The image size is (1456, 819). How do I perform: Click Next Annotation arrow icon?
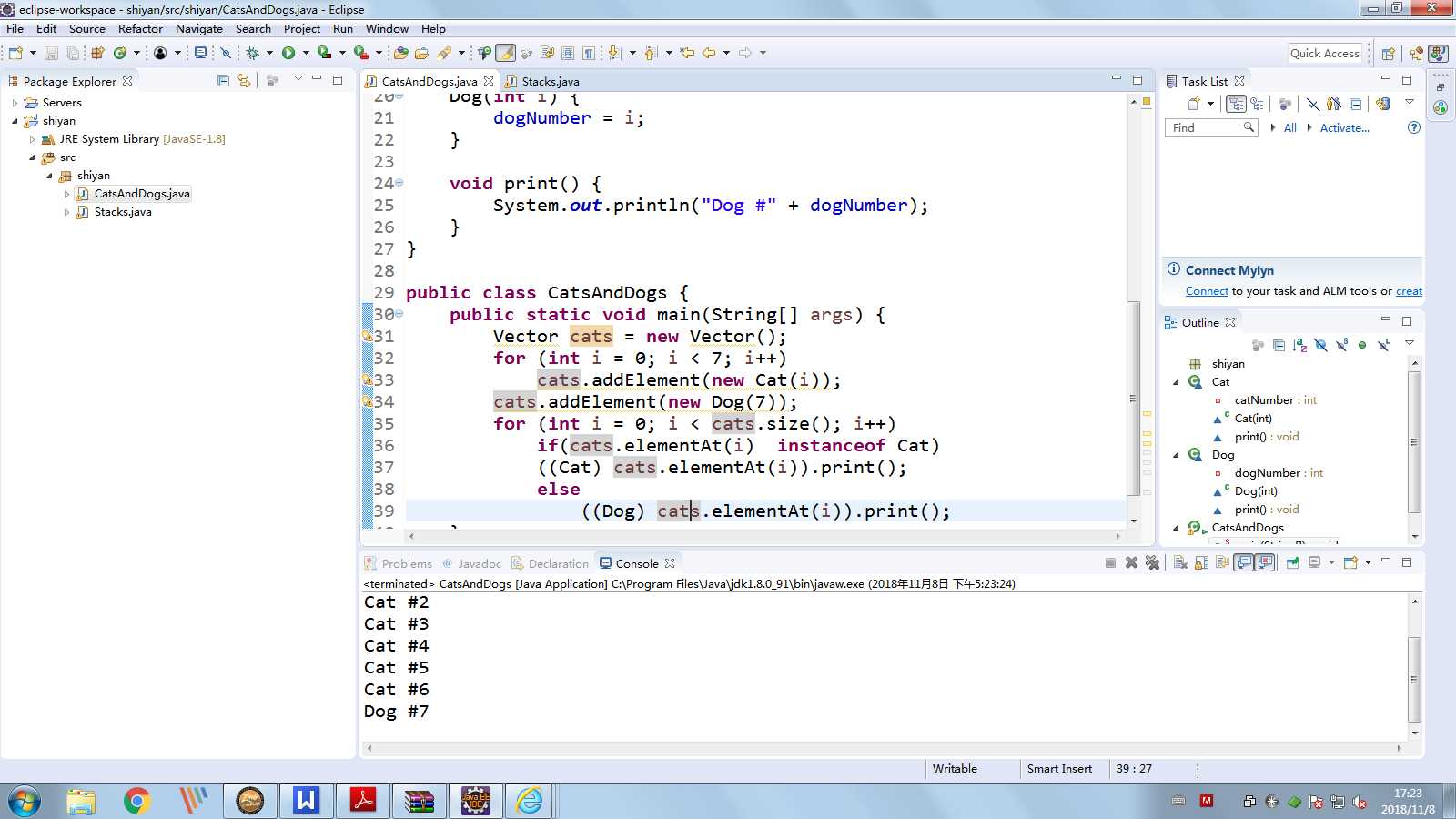613,53
